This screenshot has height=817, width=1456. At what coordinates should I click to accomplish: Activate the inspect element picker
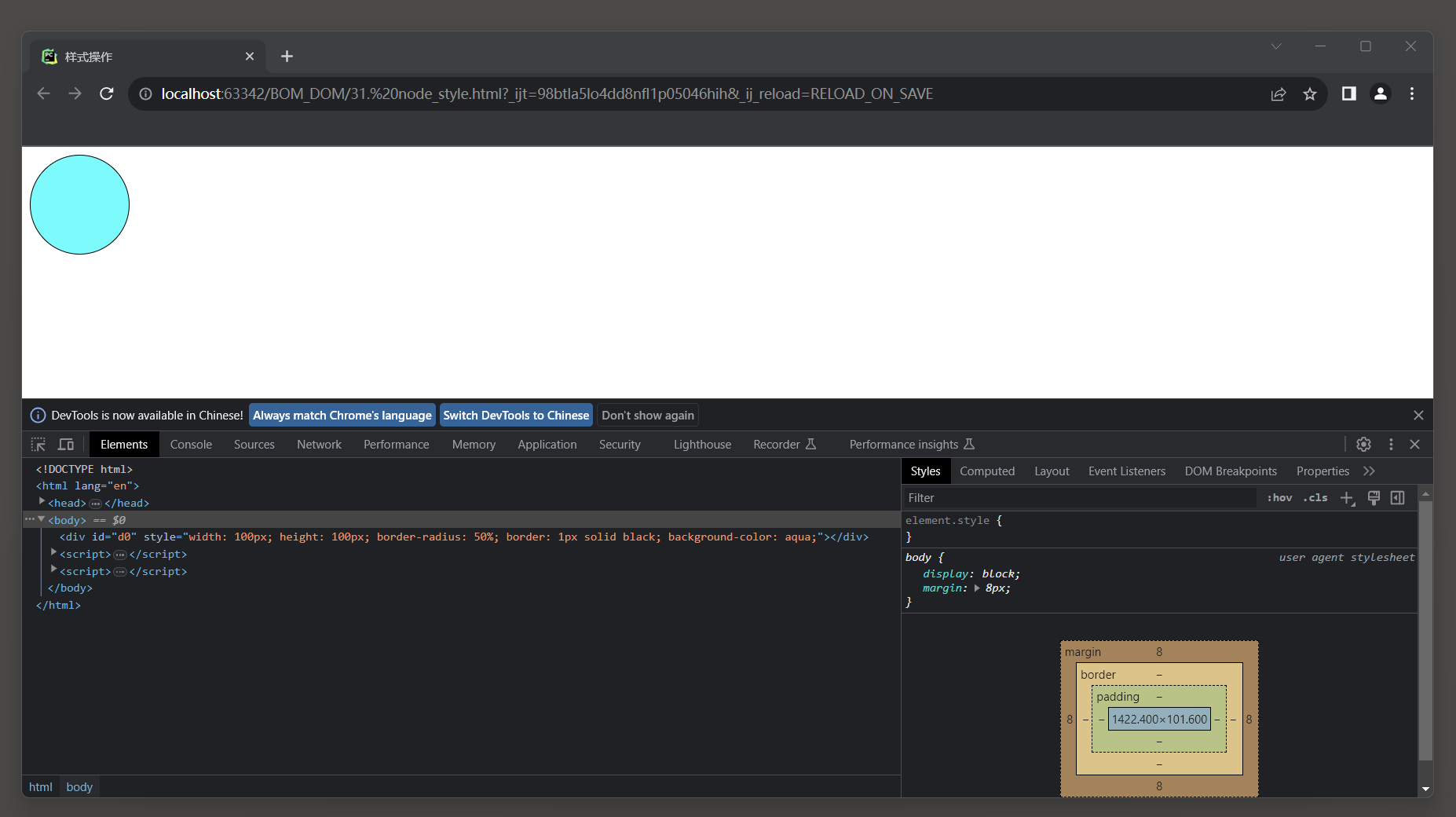[x=38, y=445]
